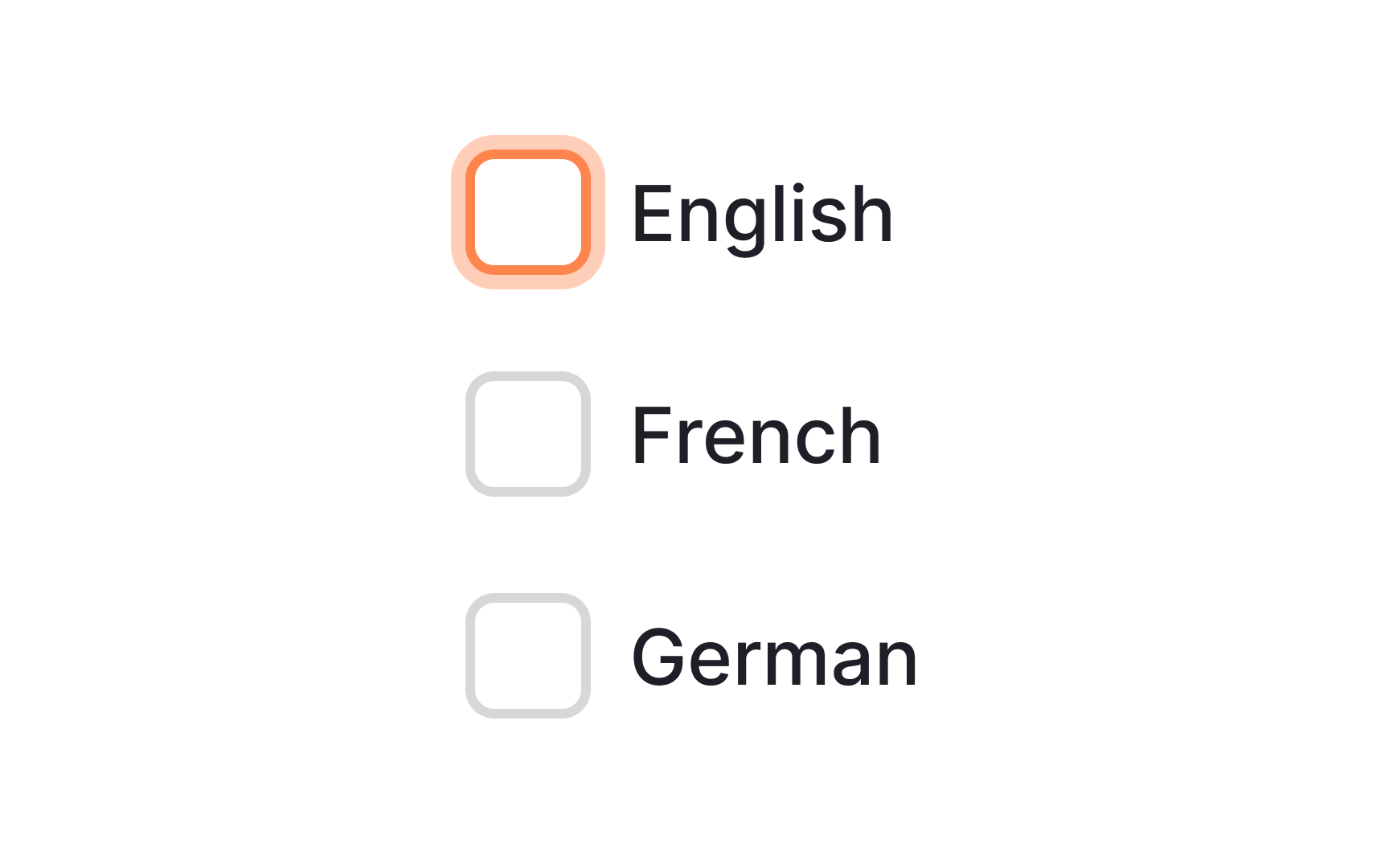Choose German as a language

click(528, 656)
